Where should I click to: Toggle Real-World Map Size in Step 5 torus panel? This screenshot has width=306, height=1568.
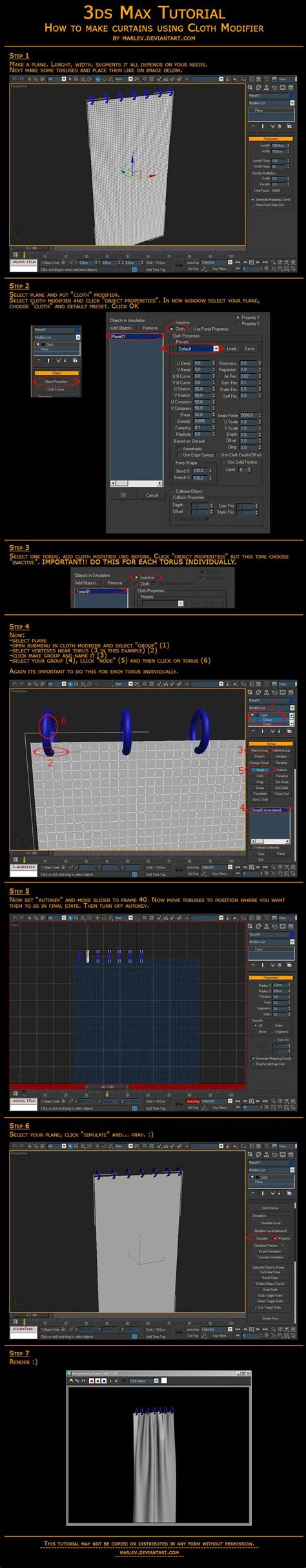pos(252,1064)
